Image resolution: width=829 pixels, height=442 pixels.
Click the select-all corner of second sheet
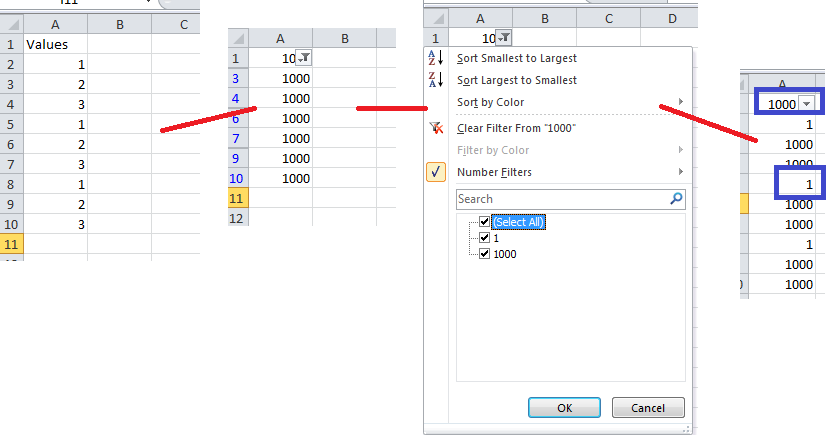tap(238, 39)
